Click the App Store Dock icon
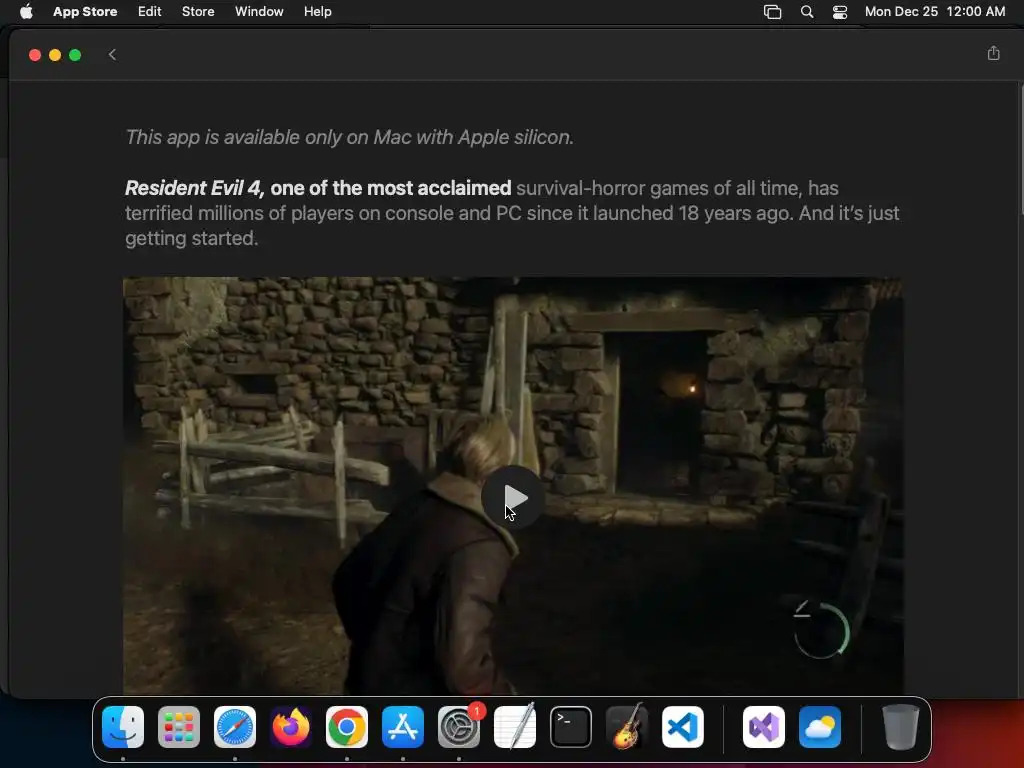 (x=403, y=727)
